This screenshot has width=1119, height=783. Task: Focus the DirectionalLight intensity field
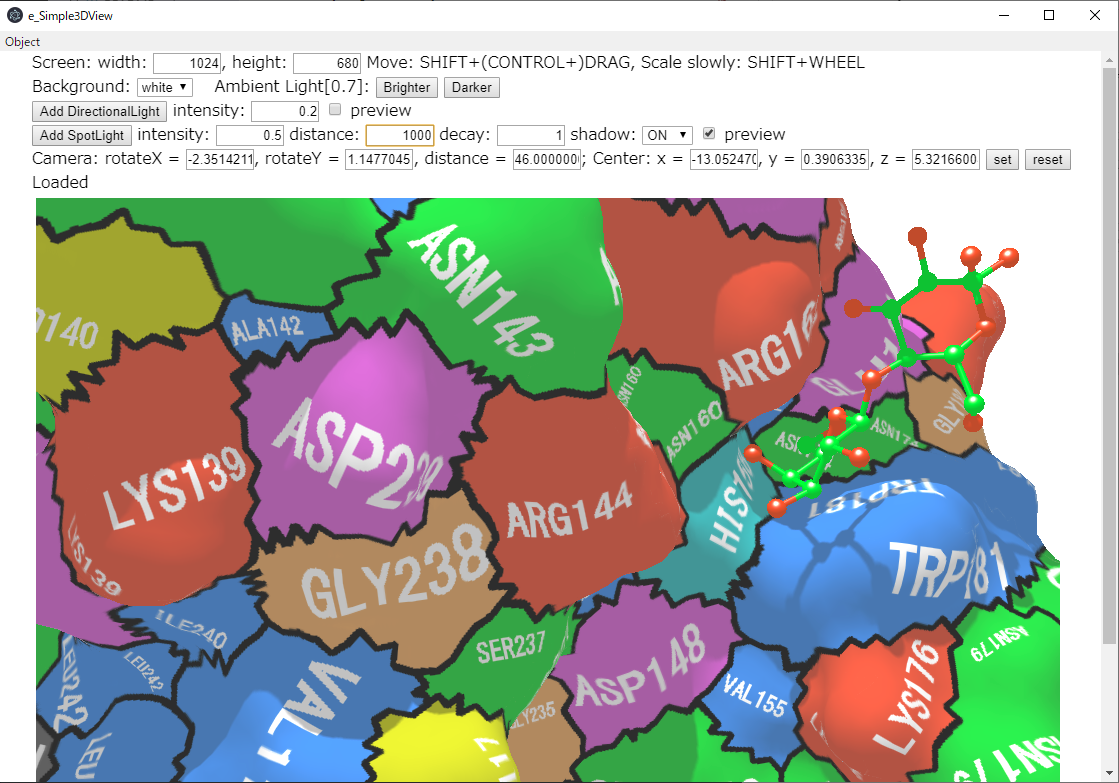tap(285, 111)
